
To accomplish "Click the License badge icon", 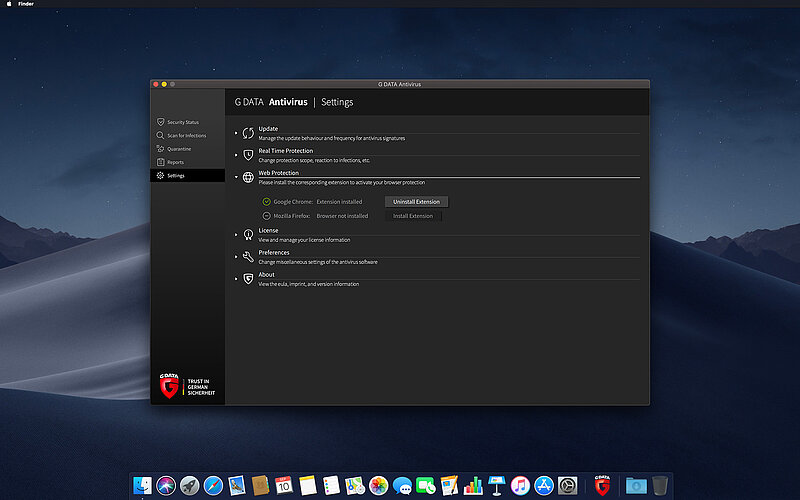I will point(248,234).
